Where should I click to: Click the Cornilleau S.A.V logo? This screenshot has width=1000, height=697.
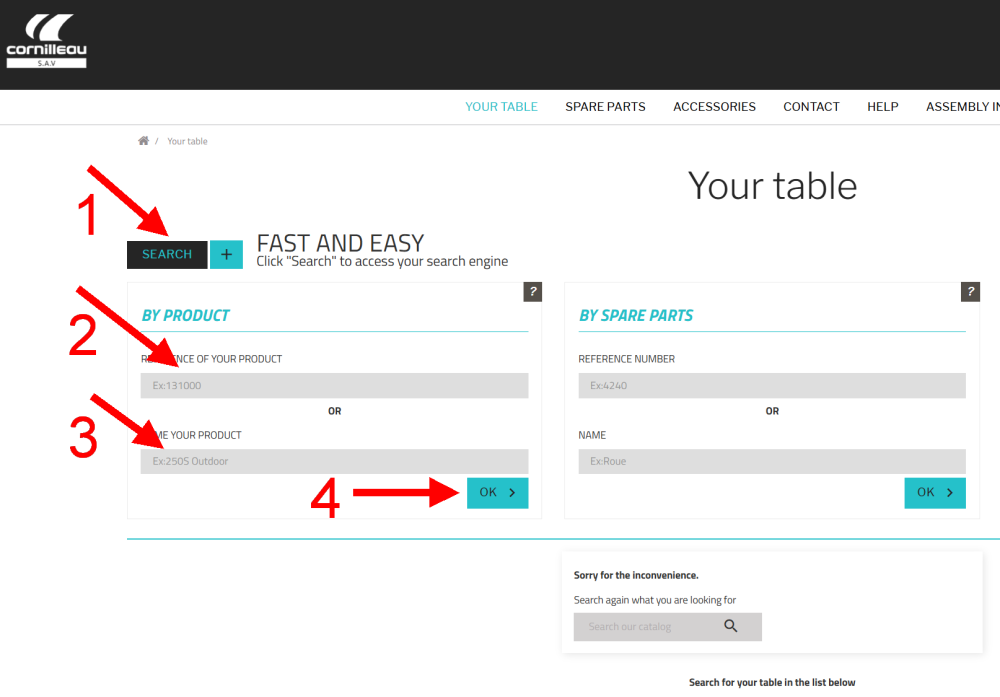(x=46, y=41)
